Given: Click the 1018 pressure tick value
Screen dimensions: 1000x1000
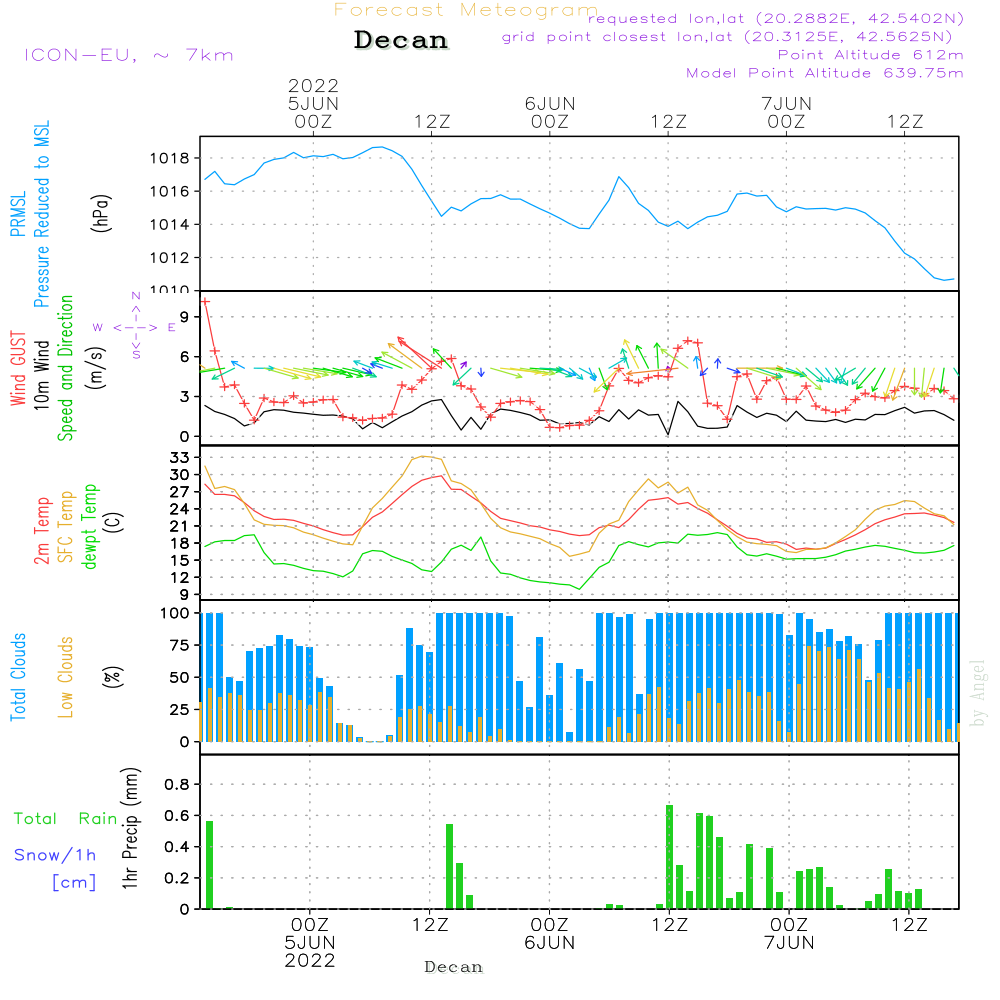Looking at the screenshot, I should (x=170, y=158).
